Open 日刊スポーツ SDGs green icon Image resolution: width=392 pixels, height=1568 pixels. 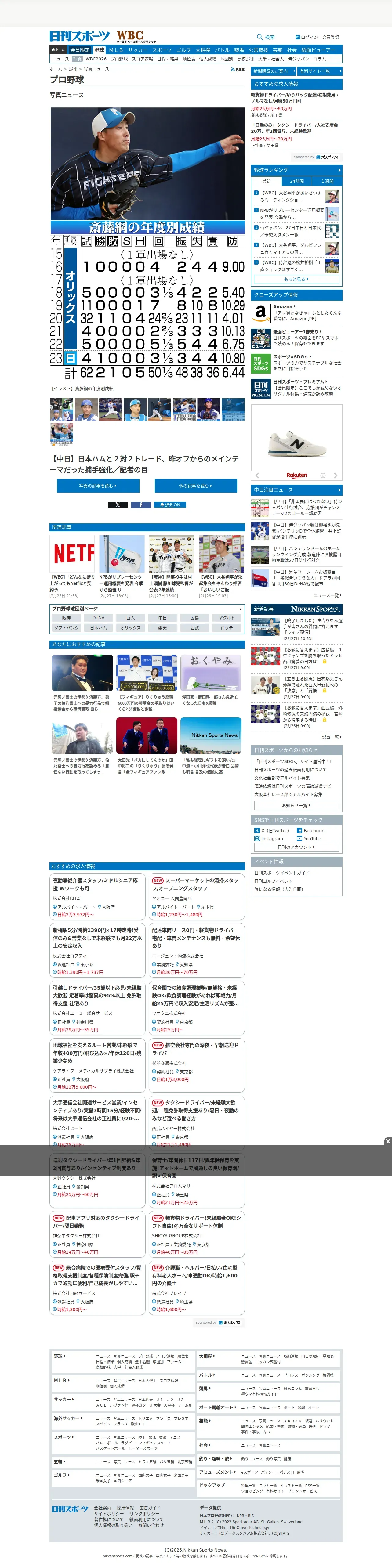click(x=260, y=363)
